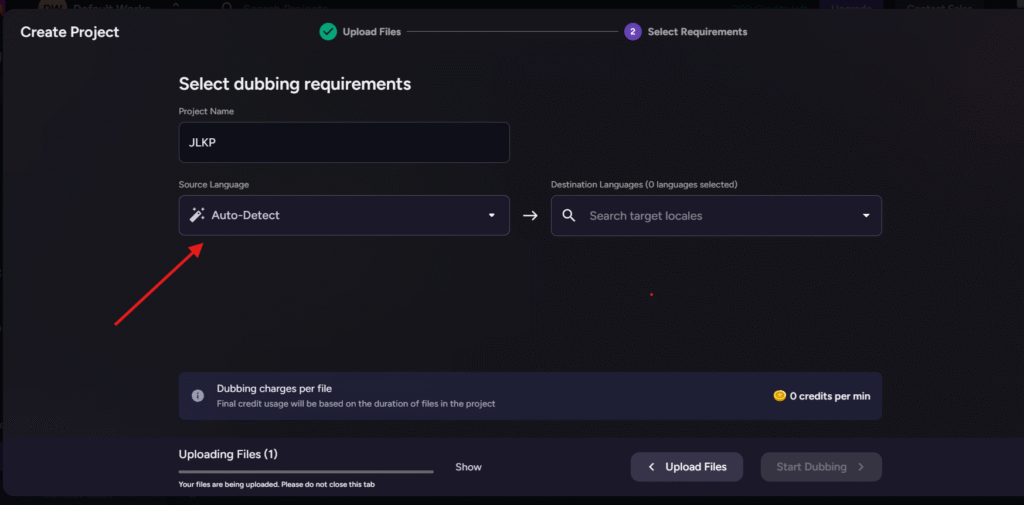
Task: Click the Start Dubbing button
Action: (x=821, y=467)
